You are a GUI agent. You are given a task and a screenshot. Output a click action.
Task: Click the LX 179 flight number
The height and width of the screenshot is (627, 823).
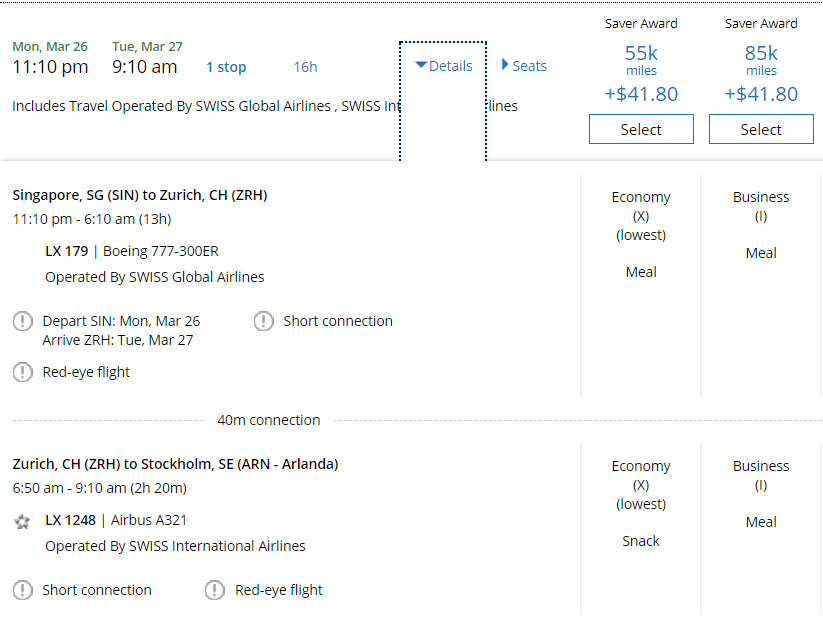click(67, 251)
